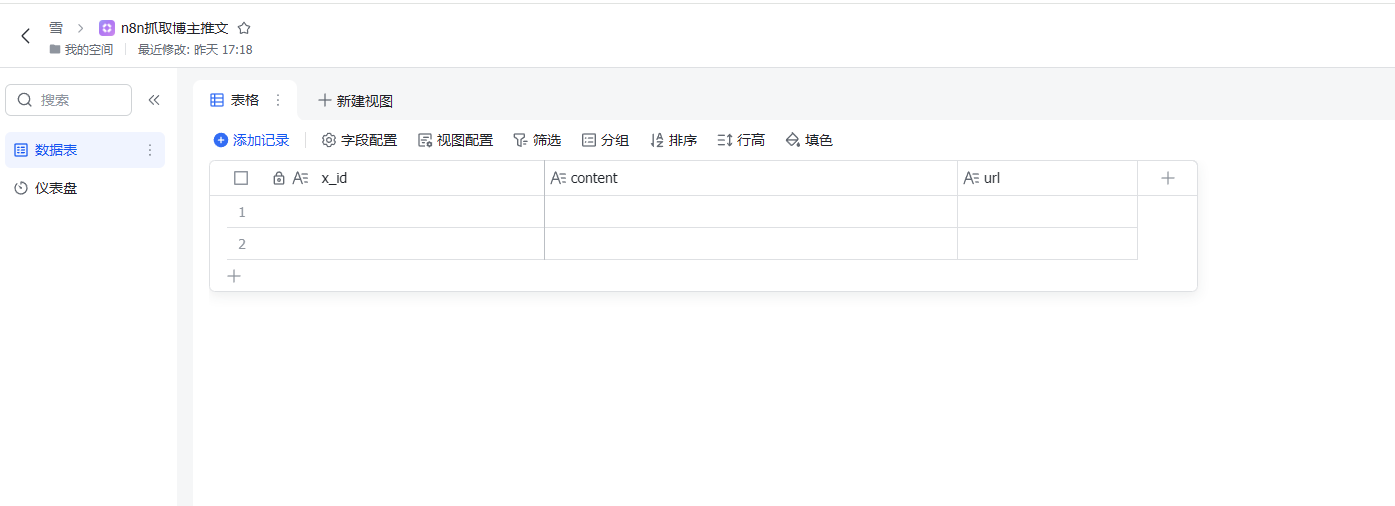Viewport: 1395px width, 506px height.
Task: Open 仪表盘 dashboard in sidebar
Action: (55, 188)
